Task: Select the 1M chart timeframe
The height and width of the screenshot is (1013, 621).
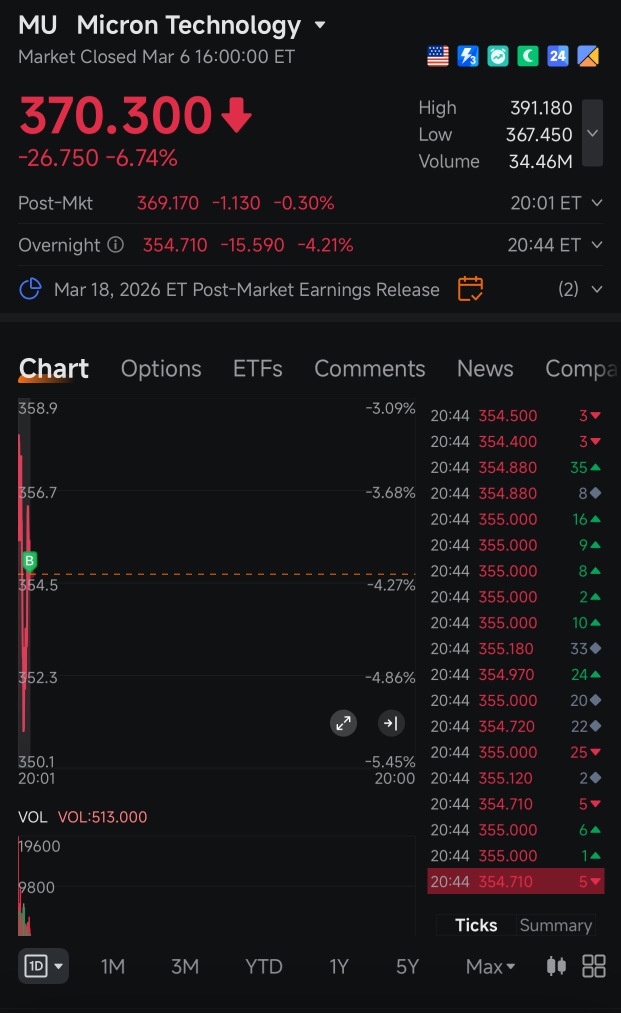Action: tap(112, 966)
